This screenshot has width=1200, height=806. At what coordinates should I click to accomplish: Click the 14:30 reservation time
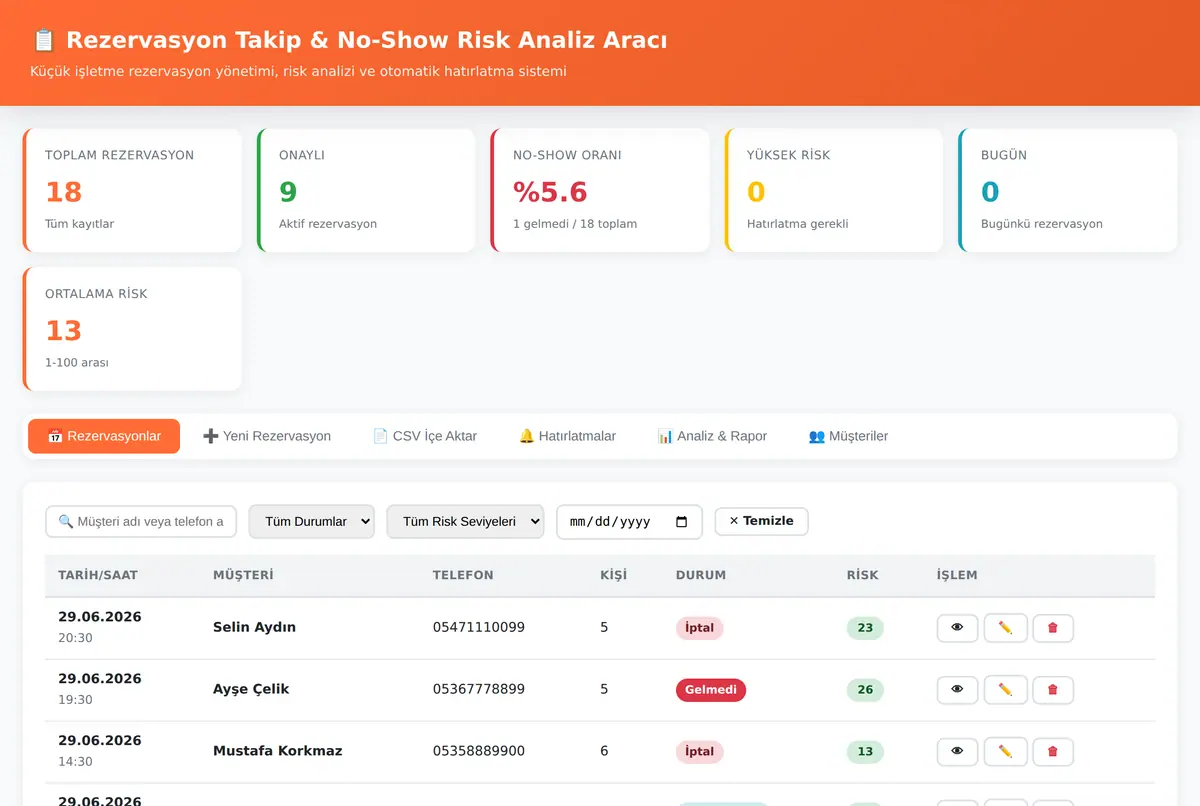point(75,762)
